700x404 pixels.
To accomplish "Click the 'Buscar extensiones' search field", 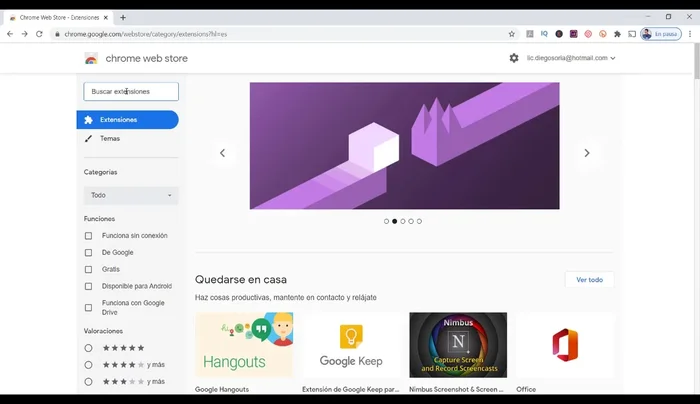I will (131, 92).
